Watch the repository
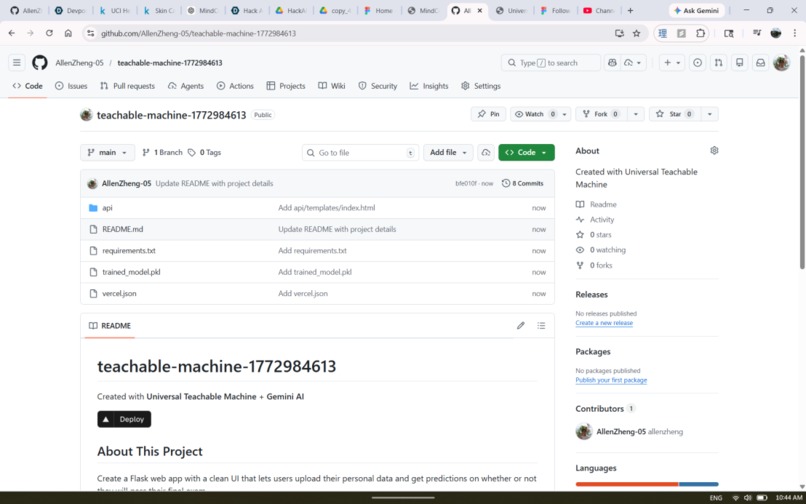806x504 pixels. 534,114
